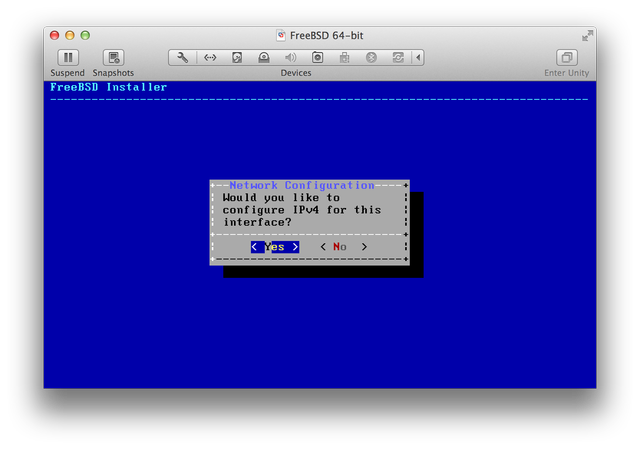
Task: Toggle full screen arrows in title bar
Action: pos(587,36)
